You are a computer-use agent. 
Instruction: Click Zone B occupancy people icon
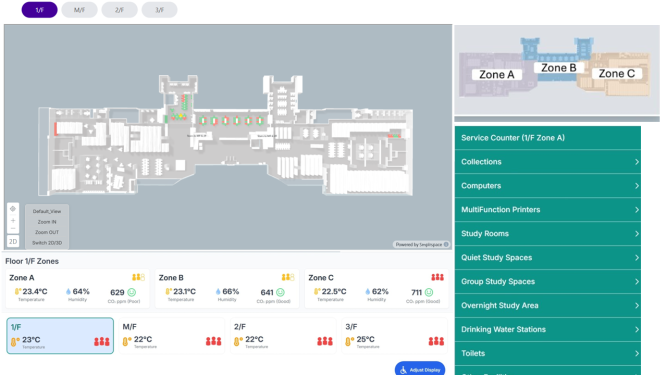(288, 277)
